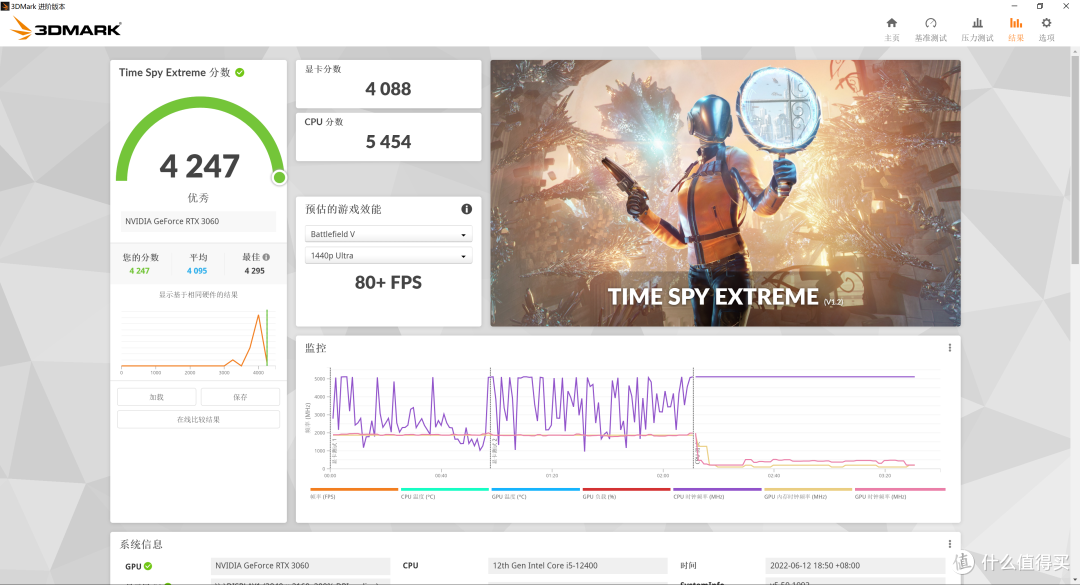
Task: Click the 3DMark title bar app icon
Action: [x=6, y=6]
